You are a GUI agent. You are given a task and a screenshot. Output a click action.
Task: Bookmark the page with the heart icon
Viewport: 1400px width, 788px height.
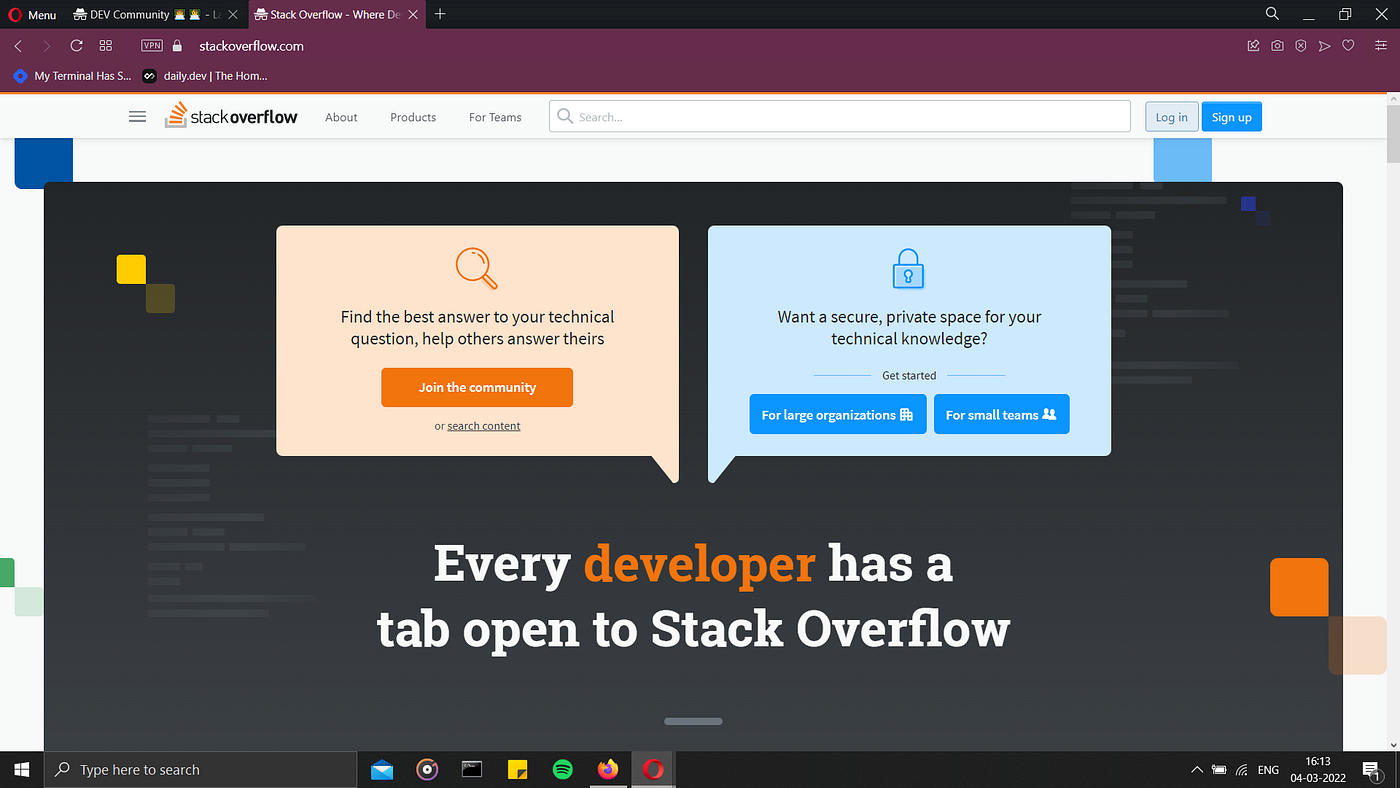1348,46
